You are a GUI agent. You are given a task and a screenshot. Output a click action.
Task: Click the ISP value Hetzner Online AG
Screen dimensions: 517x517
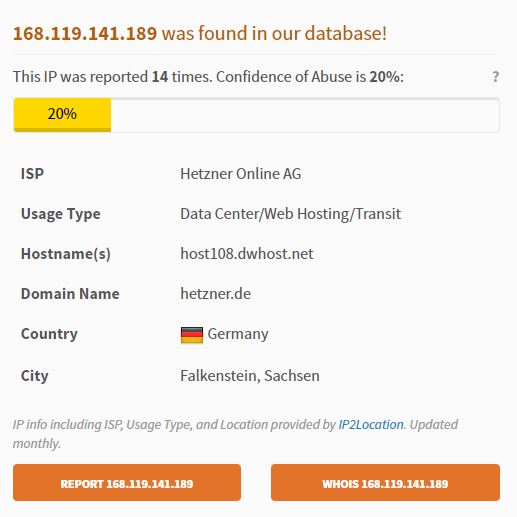pyautogui.click(x=241, y=174)
